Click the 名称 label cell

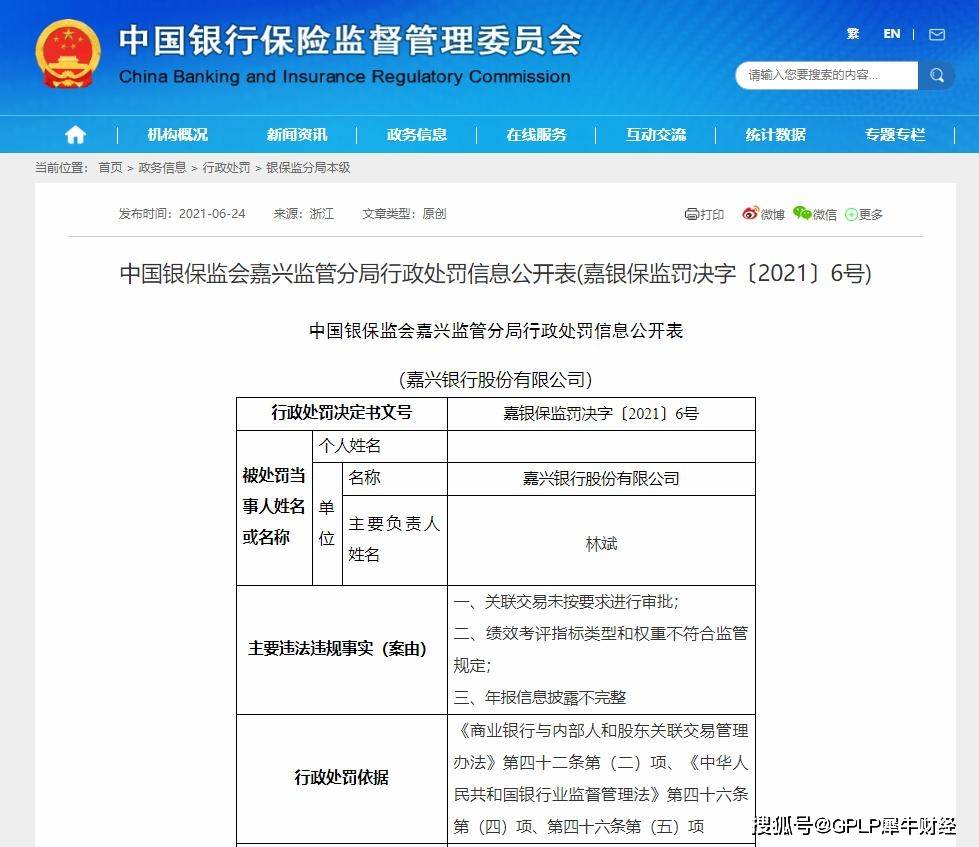point(395,479)
